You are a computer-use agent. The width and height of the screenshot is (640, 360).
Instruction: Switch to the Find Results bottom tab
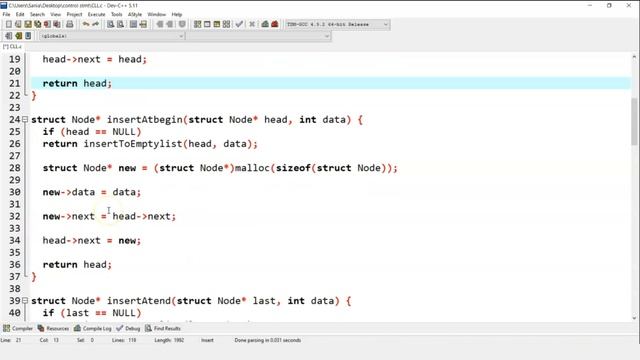(x=163, y=328)
